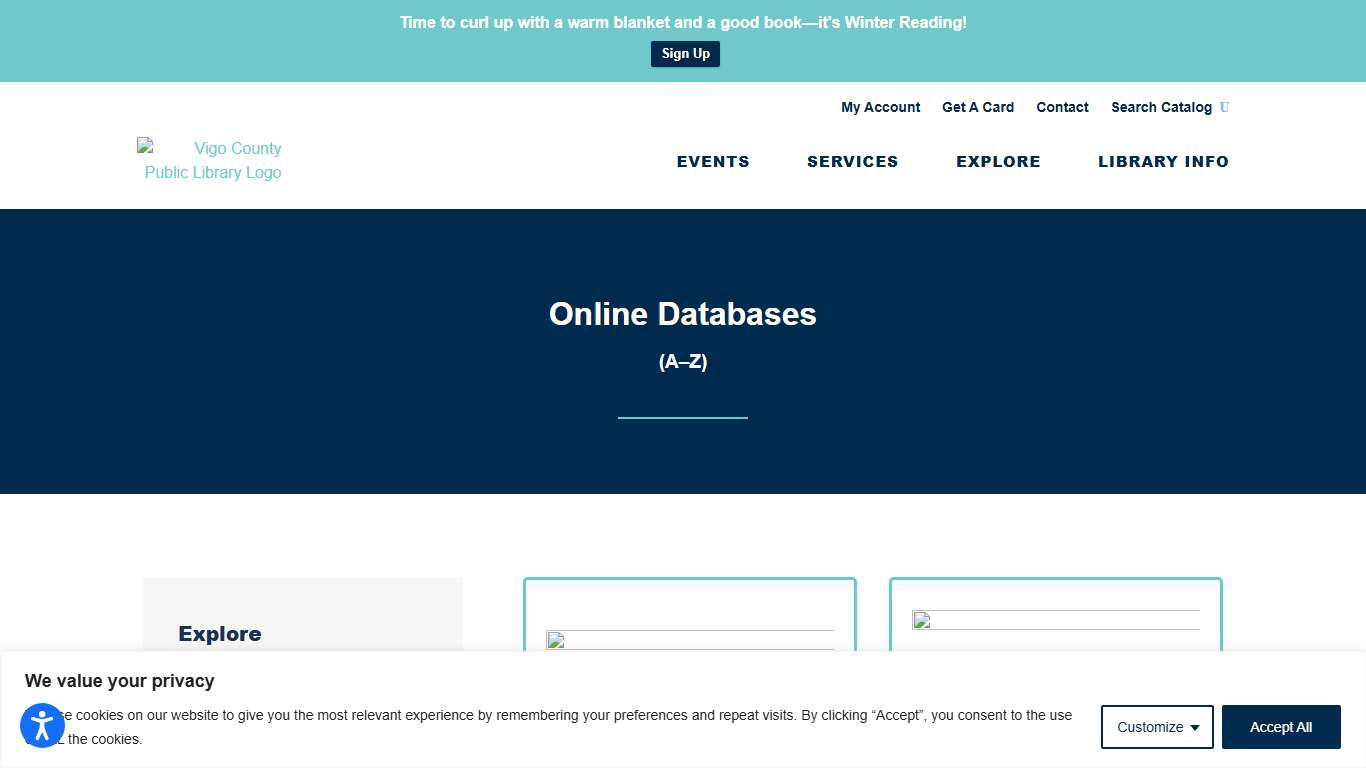Open My Account
The width and height of the screenshot is (1366, 768).
pyautogui.click(x=880, y=107)
